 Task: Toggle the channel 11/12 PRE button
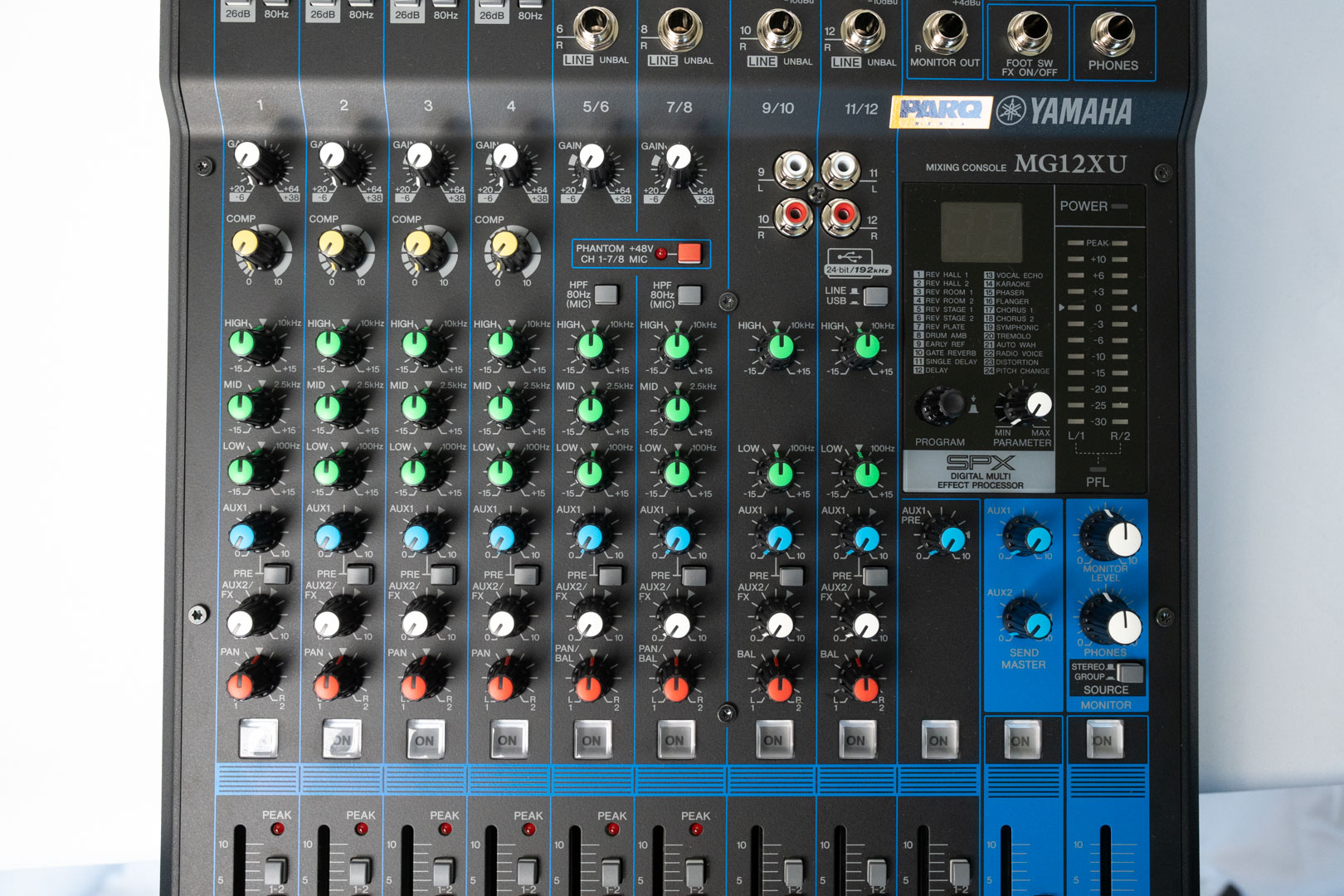pyautogui.click(x=874, y=576)
